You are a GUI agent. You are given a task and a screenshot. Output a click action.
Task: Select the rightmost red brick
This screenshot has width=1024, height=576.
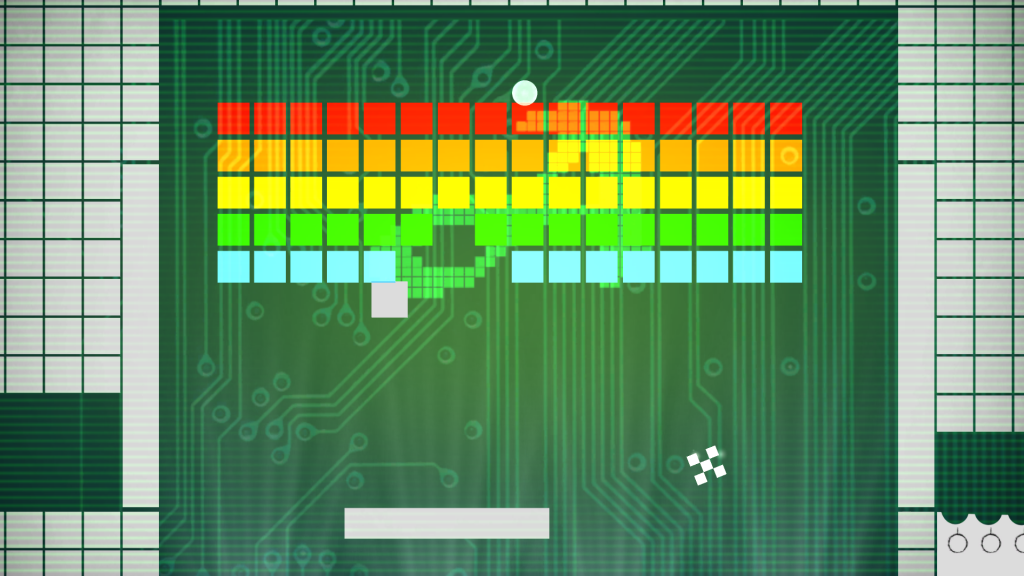coord(786,119)
